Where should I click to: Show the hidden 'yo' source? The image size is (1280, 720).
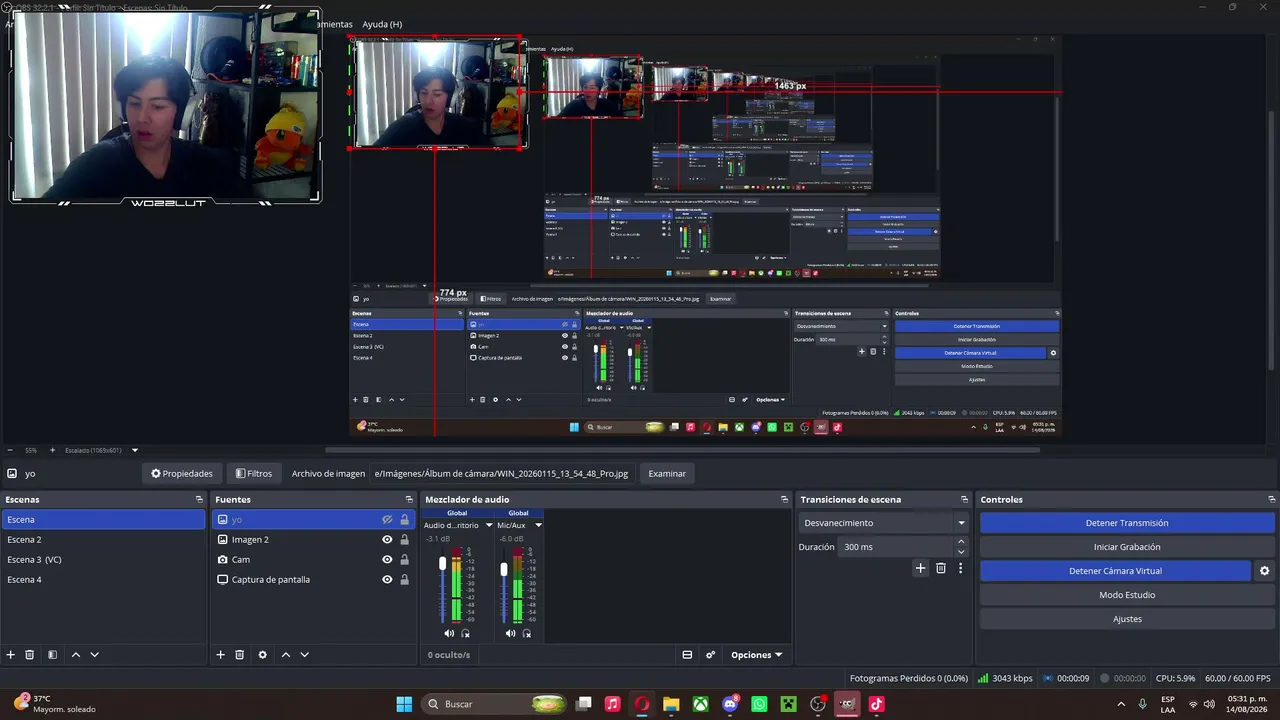click(387, 520)
